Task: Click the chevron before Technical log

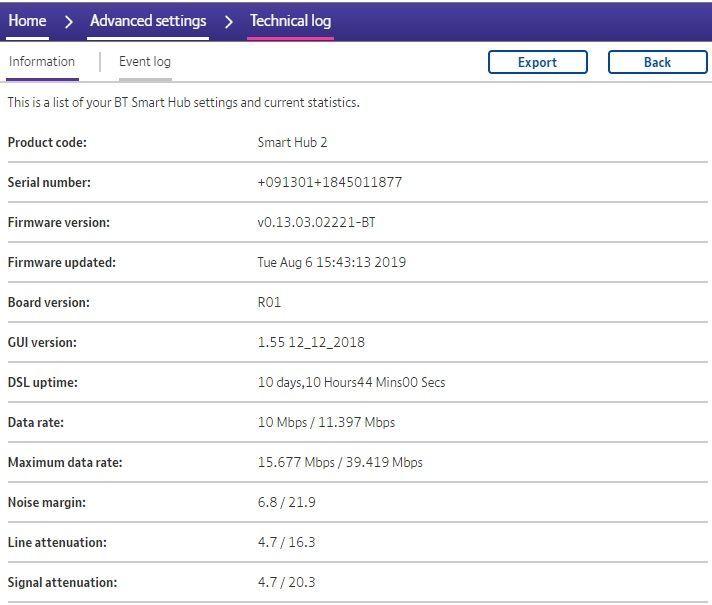Action: [x=229, y=21]
